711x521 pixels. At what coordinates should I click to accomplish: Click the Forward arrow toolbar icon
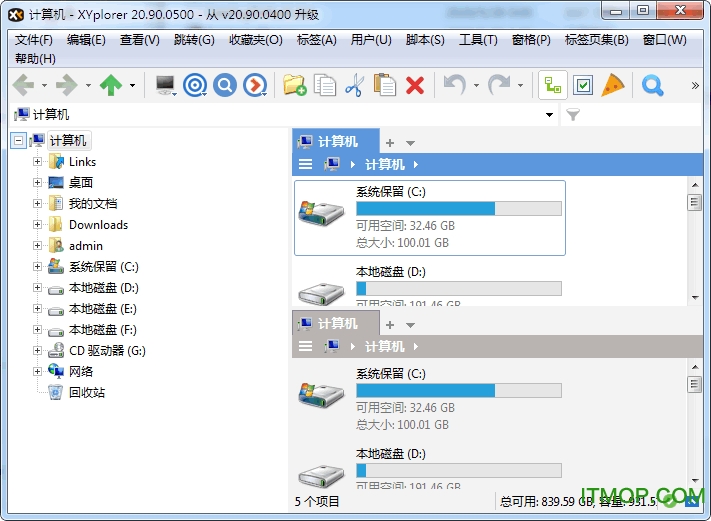pyautogui.click(x=67, y=85)
